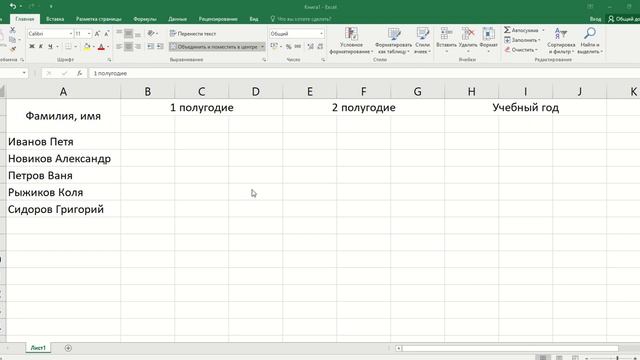The image size is (640, 360).
Task: Align text left horizontally
Action: 119,47
